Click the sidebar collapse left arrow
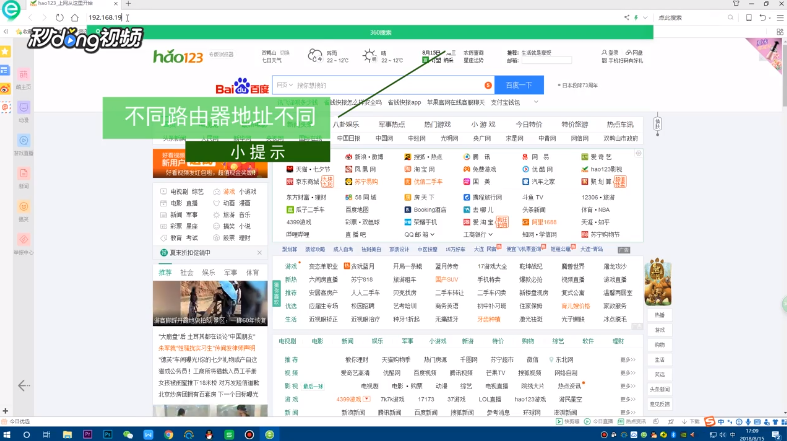This screenshot has height=441, width=787. 24,385
